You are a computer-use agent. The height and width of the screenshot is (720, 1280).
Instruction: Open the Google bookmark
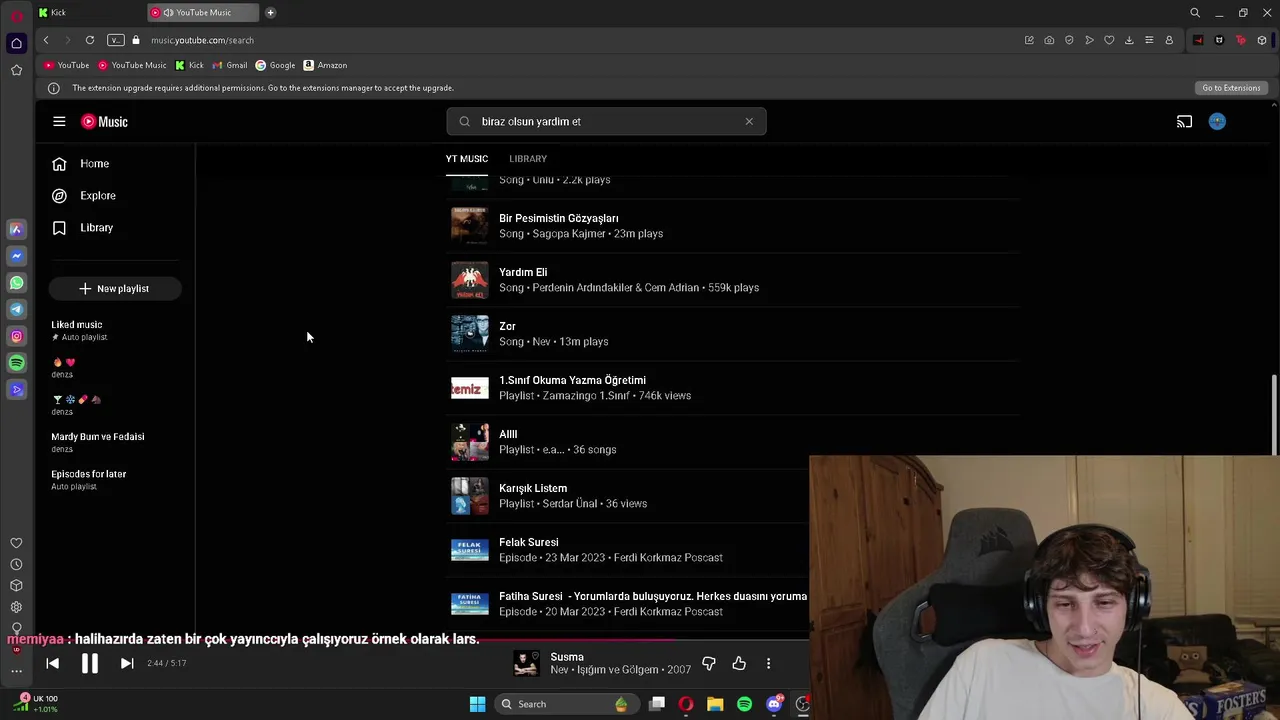tap(275, 65)
